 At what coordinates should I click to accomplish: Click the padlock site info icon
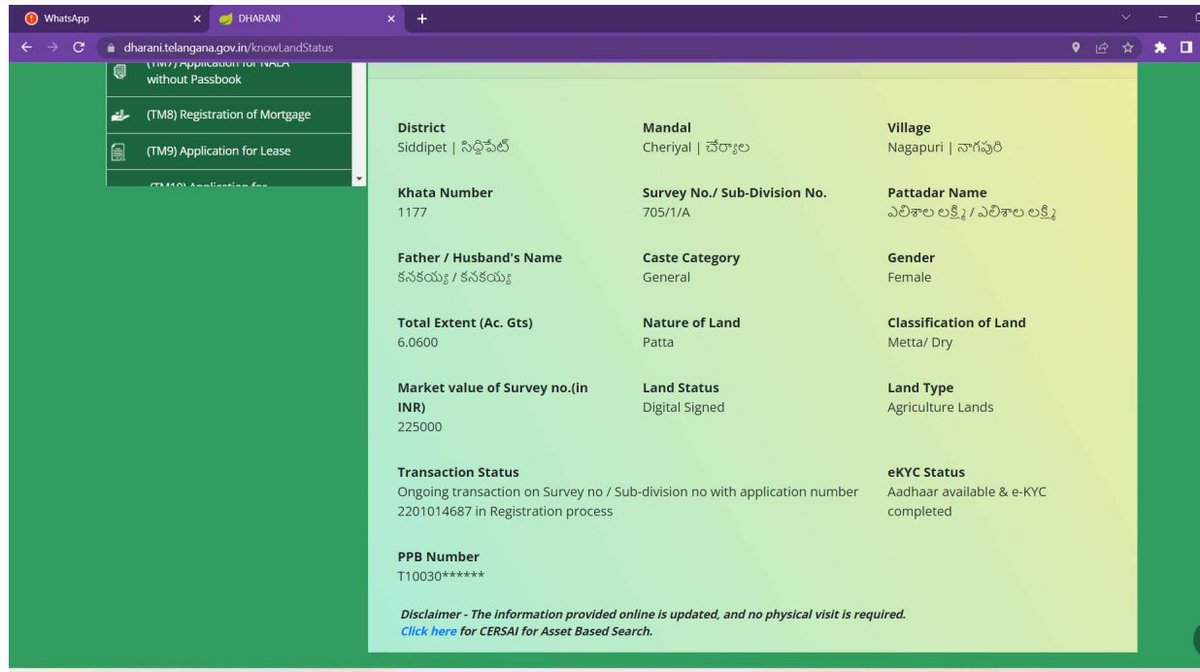click(x=112, y=47)
